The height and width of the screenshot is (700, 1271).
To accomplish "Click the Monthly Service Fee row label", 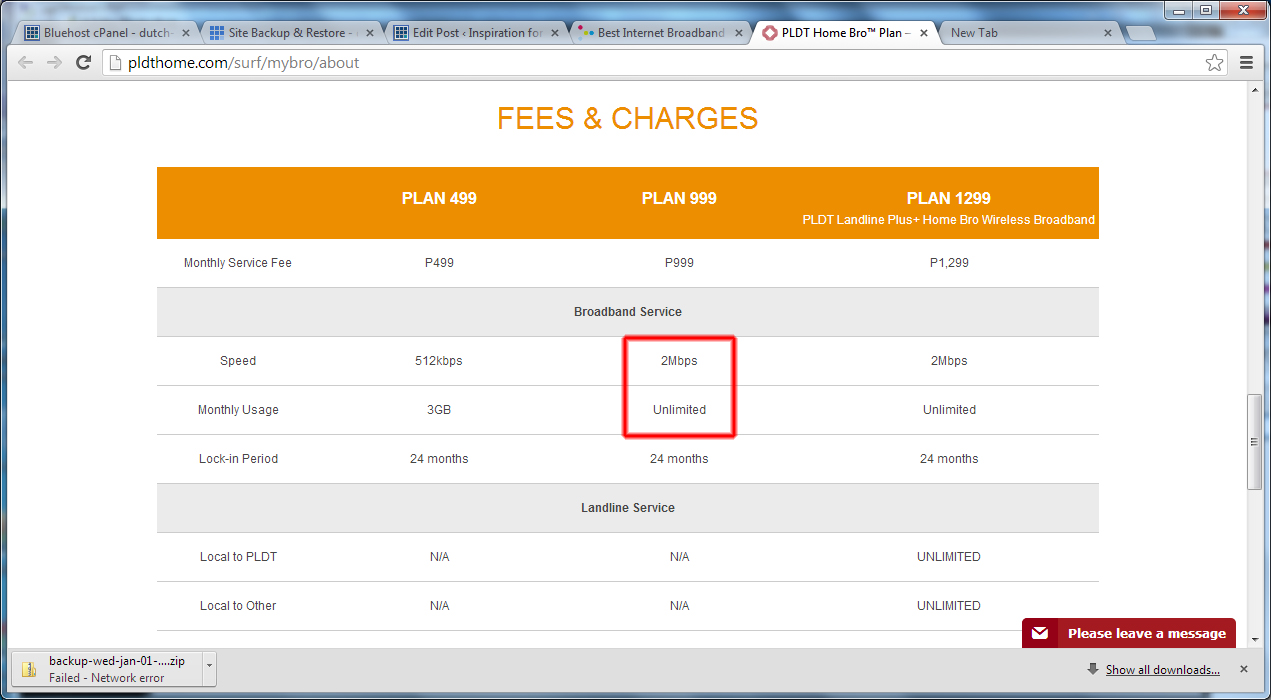I will 238,263.
